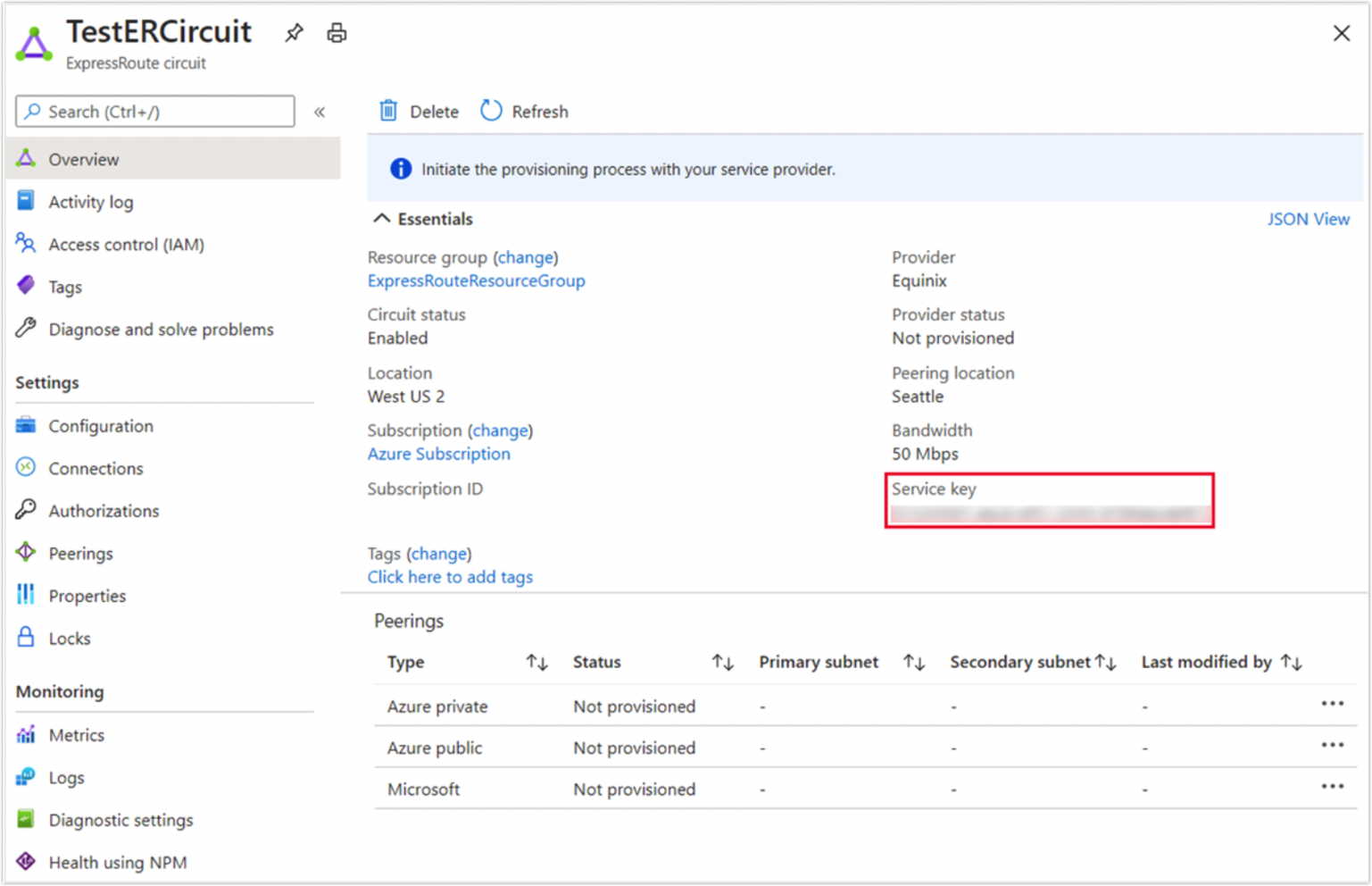Click the info icon in the banner
The image size is (1372, 886).
401,169
